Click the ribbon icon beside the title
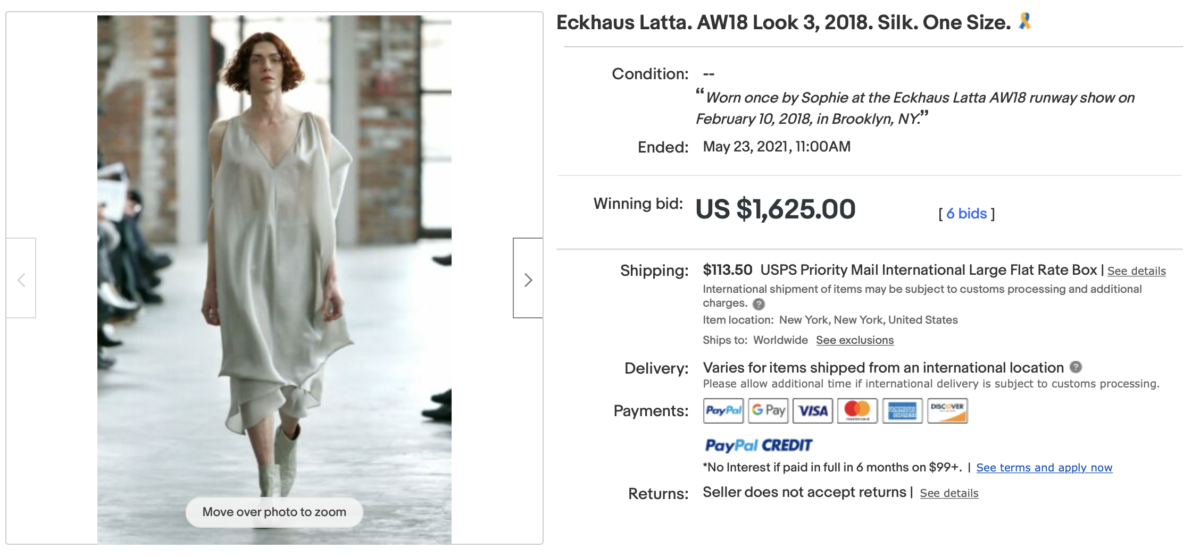 [x=1025, y=21]
